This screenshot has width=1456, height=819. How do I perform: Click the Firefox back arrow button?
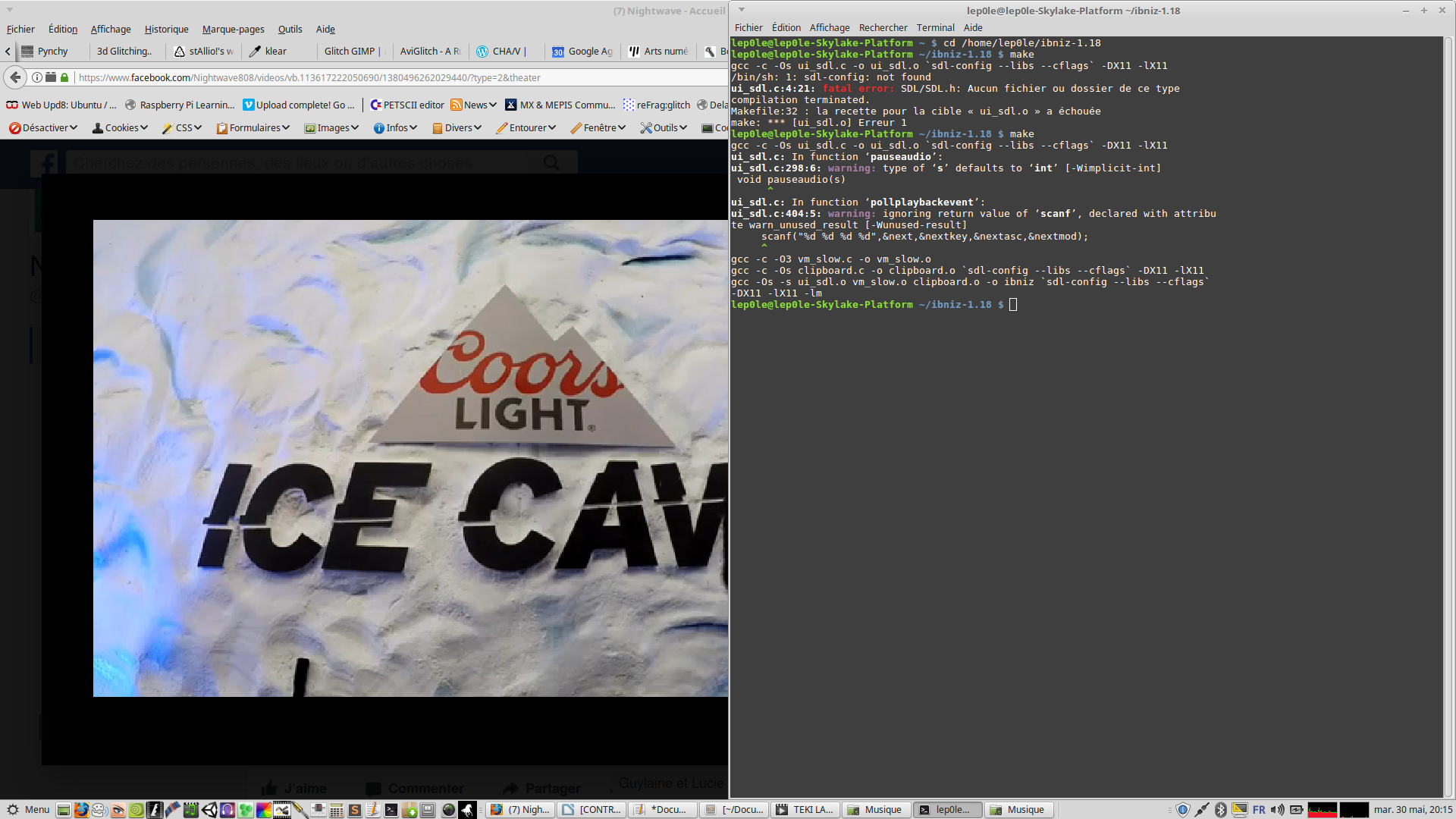[x=15, y=77]
